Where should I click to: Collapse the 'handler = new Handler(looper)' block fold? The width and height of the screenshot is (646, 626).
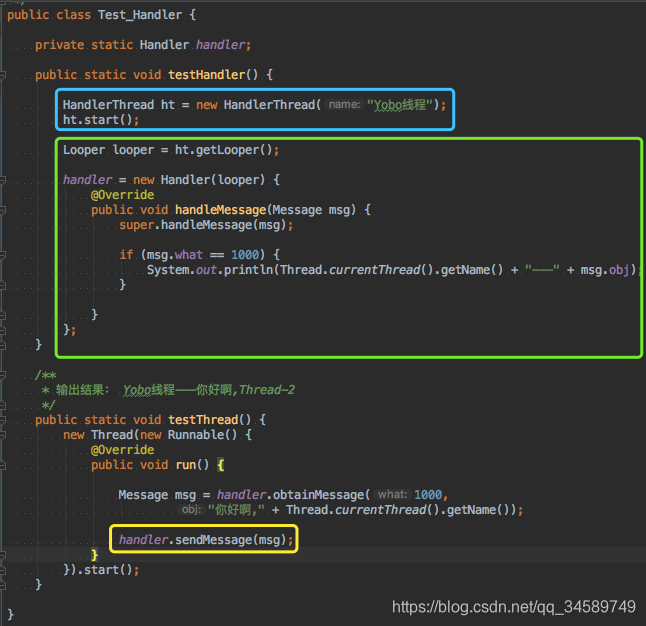[x=2, y=180]
